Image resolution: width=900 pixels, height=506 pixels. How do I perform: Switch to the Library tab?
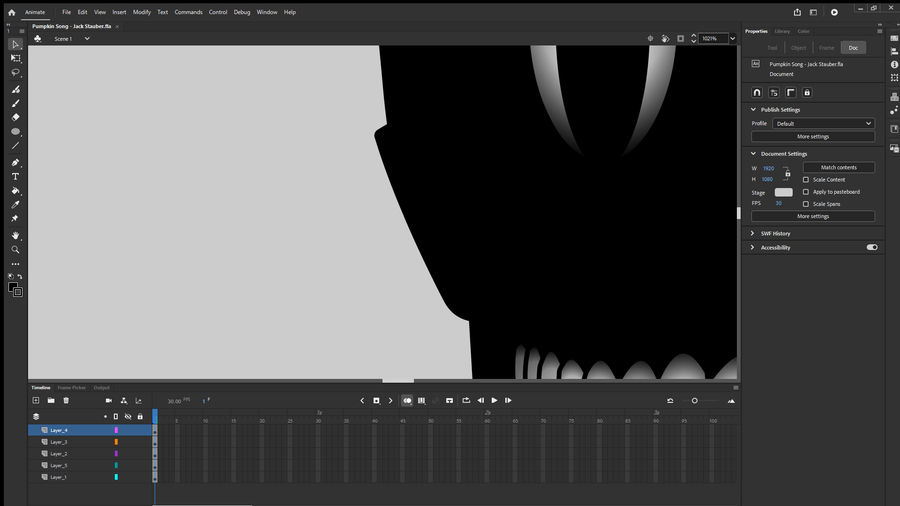782,31
